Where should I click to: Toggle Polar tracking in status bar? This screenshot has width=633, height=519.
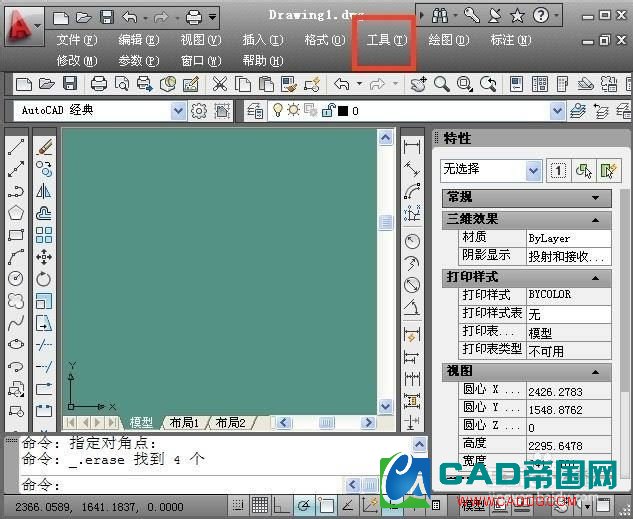pyautogui.click(x=304, y=504)
